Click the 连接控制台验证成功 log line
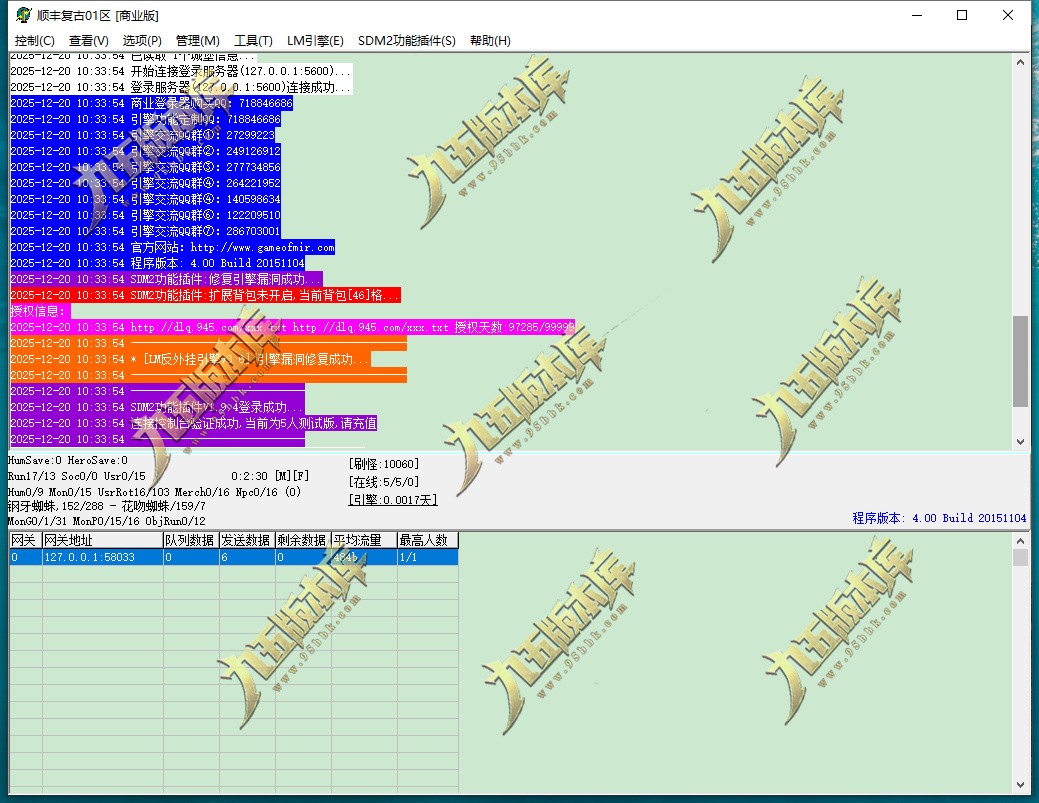This screenshot has height=803, width=1039. [x=193, y=423]
